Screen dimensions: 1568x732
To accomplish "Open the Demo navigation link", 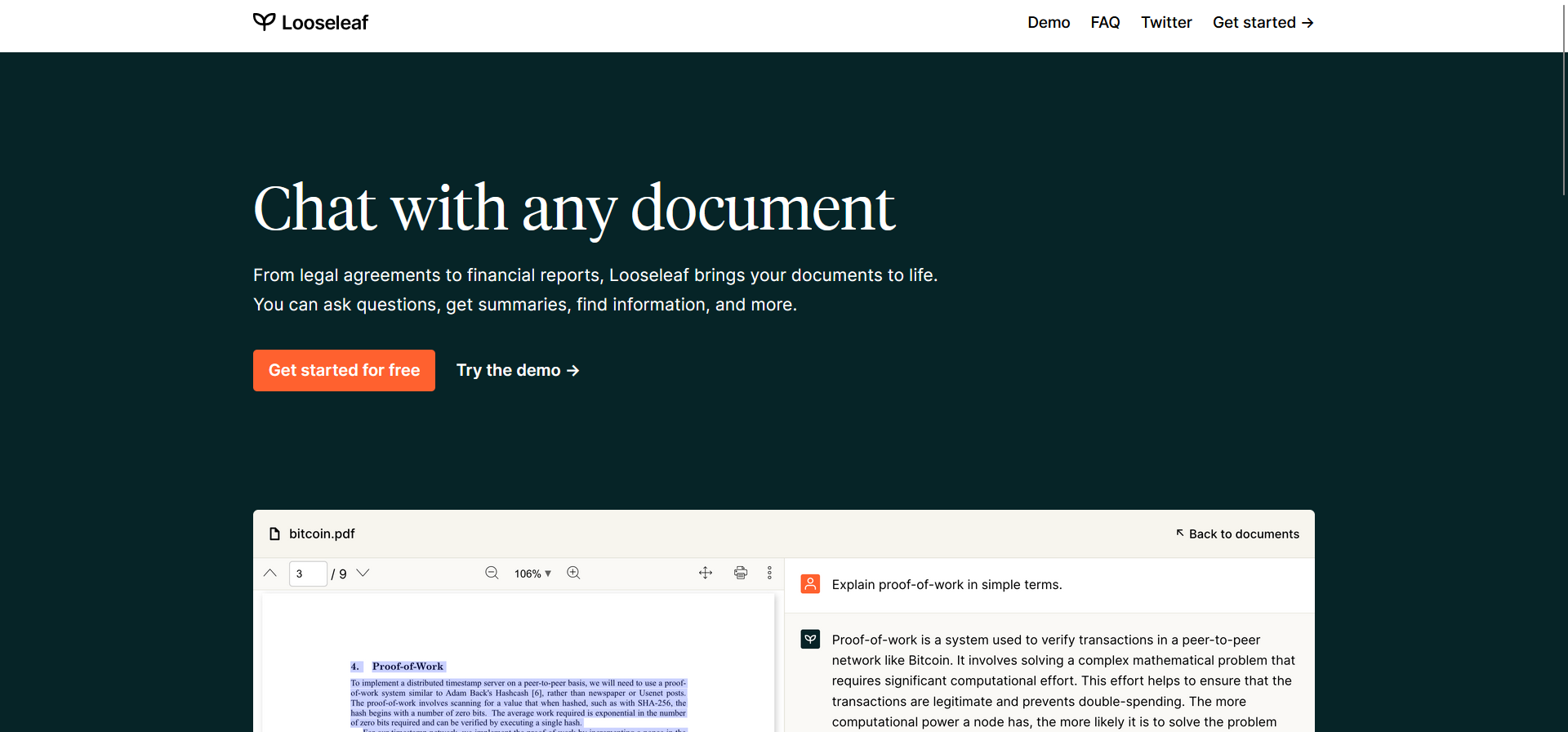I will pyautogui.click(x=1049, y=23).
